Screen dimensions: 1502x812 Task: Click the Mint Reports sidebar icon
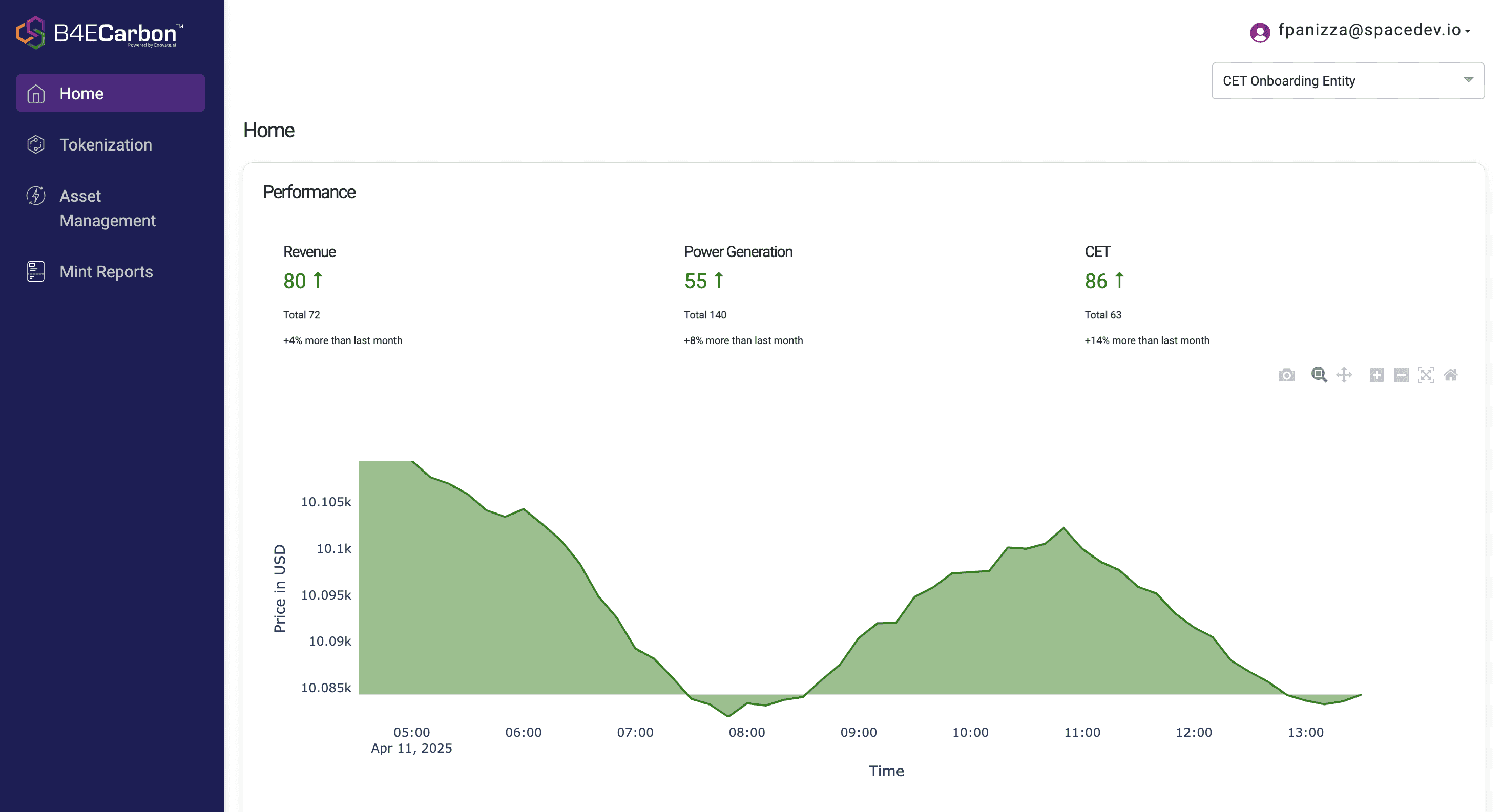click(x=35, y=272)
